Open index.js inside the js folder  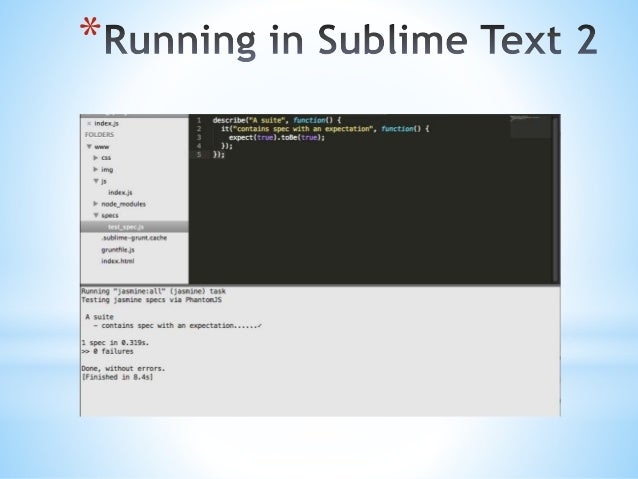pos(120,192)
